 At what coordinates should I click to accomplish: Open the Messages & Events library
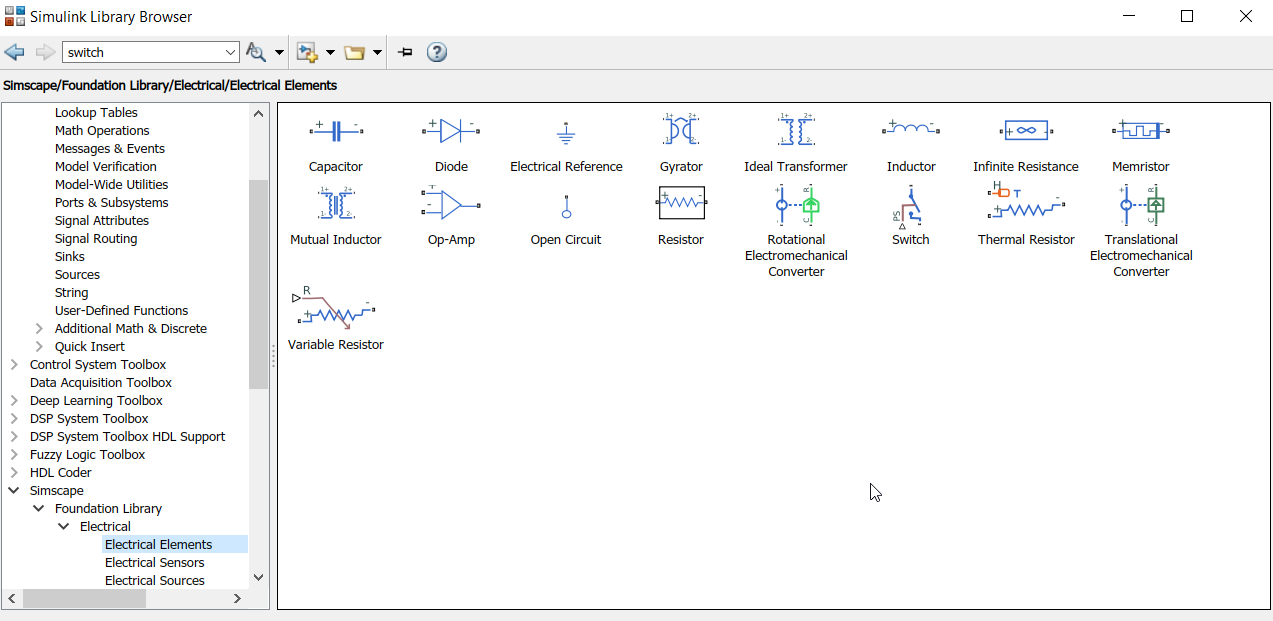(110, 148)
